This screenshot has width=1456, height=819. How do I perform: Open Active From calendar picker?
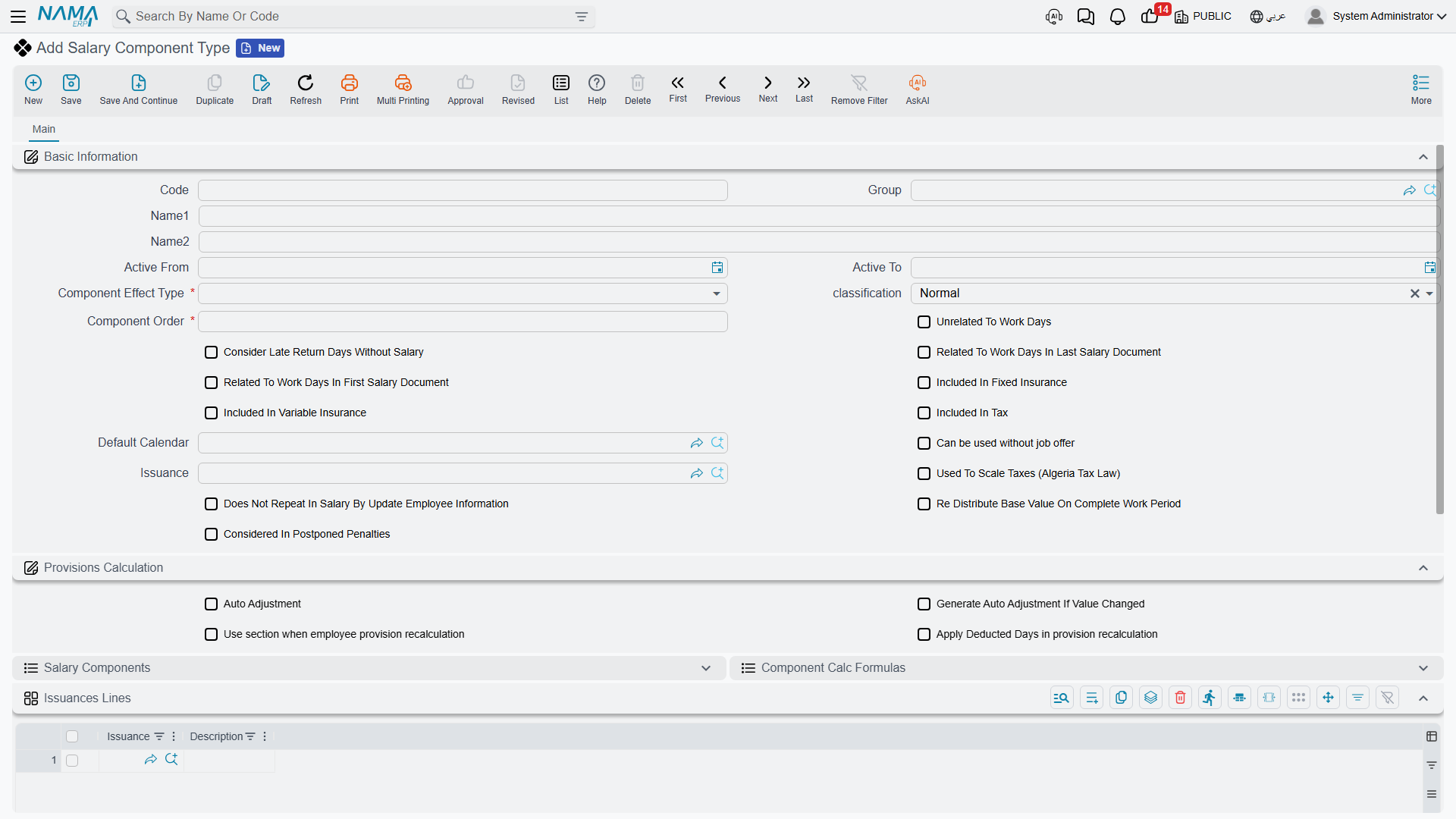717,267
